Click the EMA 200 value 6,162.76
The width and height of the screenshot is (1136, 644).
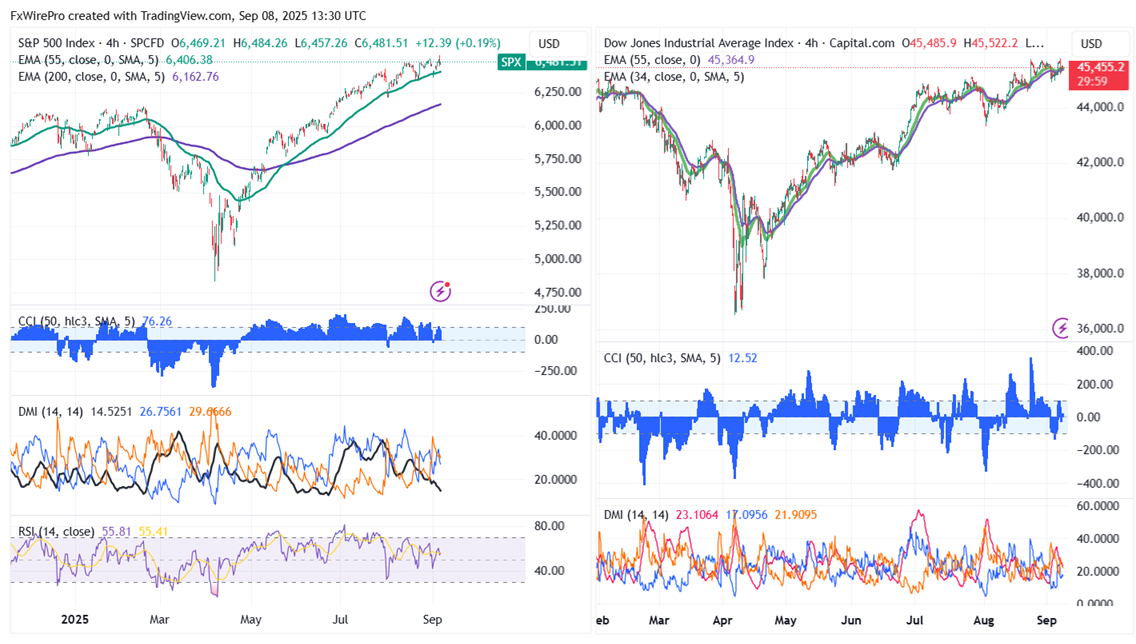195,77
